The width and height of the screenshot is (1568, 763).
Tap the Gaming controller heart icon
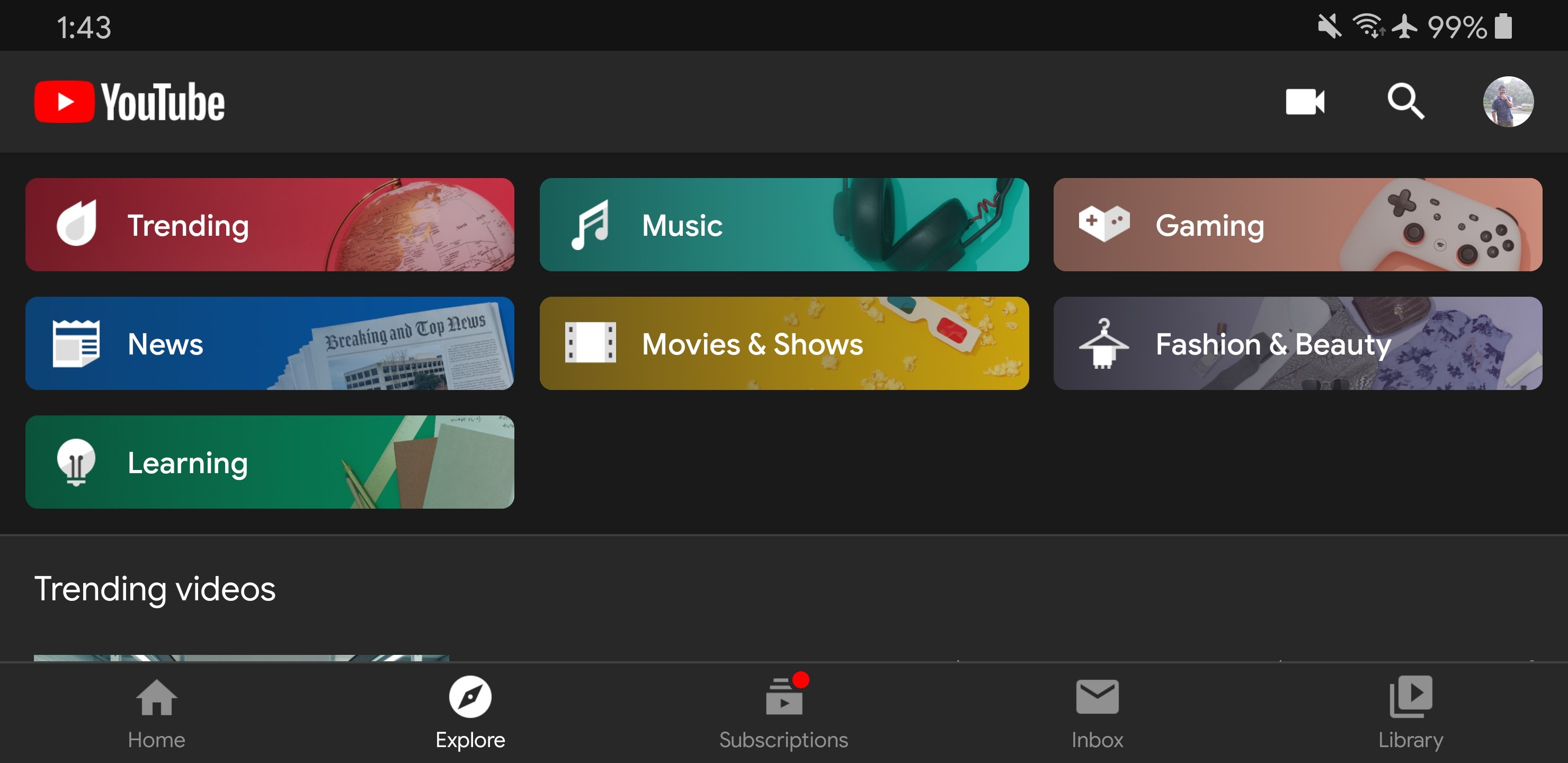pyautogui.click(x=1103, y=224)
